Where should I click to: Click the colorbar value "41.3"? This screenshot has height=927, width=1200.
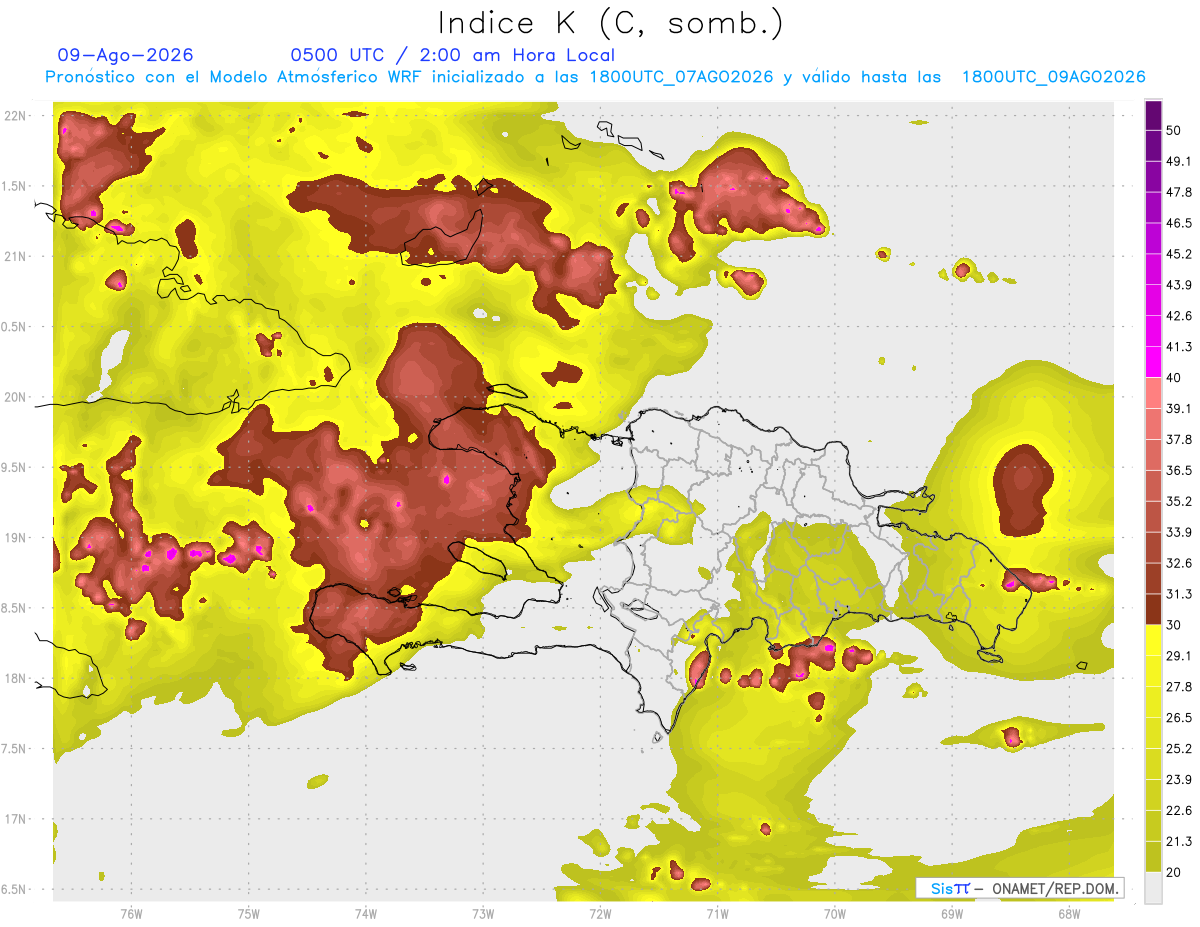(1180, 347)
